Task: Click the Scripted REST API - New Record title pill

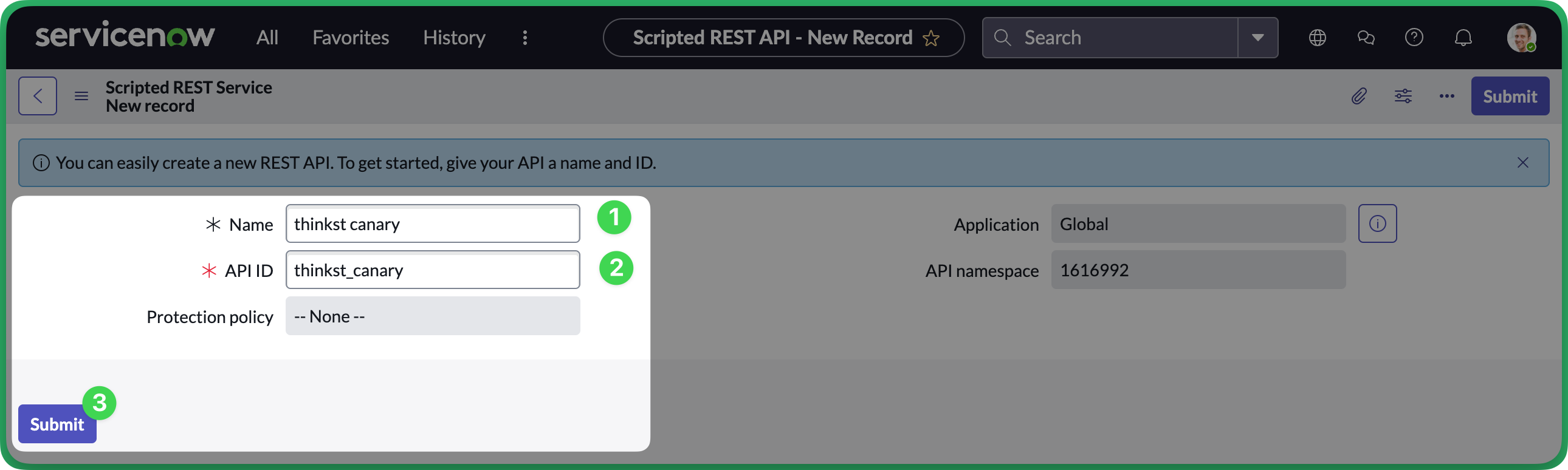Action: [x=783, y=38]
